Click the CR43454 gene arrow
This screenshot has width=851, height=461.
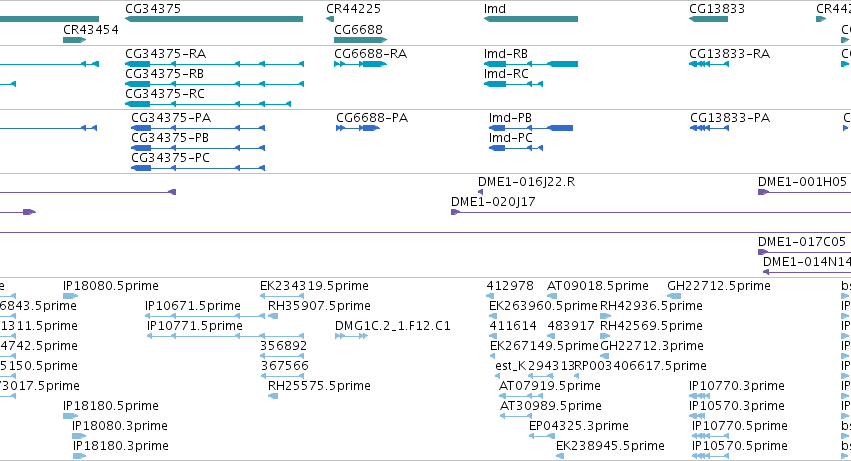click(x=74, y=40)
